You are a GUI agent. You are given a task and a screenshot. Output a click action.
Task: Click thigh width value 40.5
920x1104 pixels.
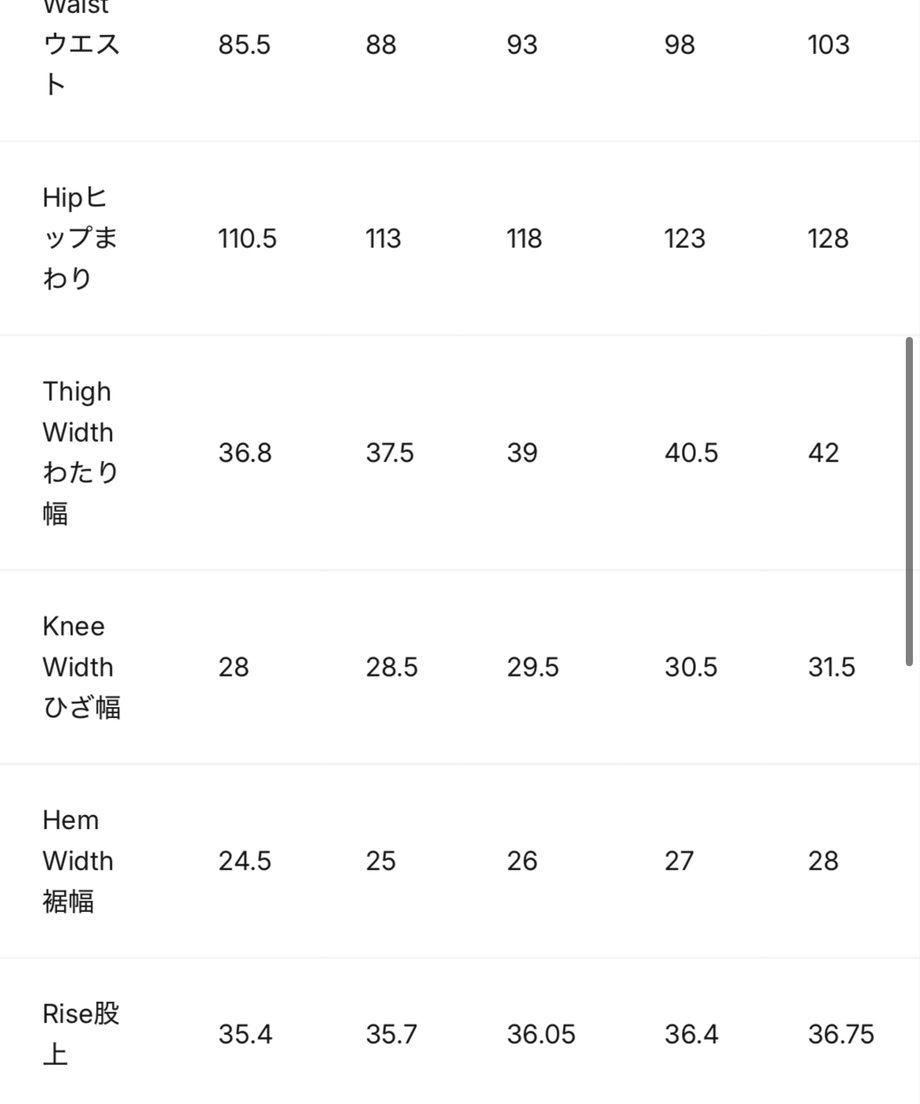coord(691,453)
